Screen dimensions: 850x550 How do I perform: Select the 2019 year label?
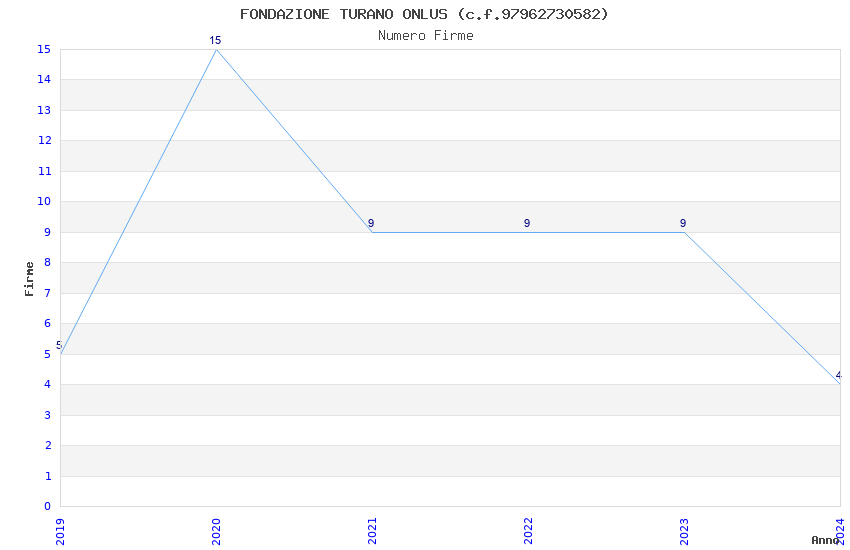pyautogui.click(x=60, y=531)
